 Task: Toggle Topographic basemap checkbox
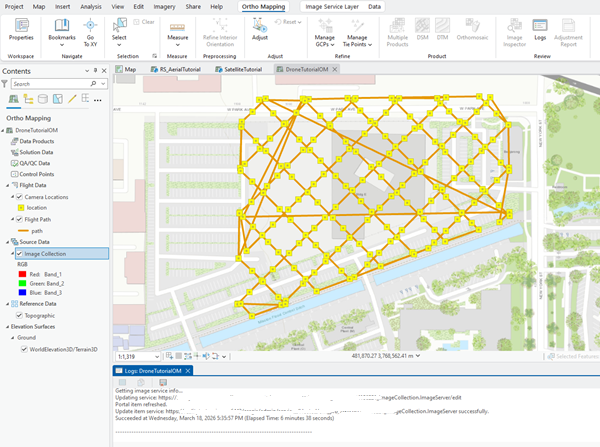tap(19, 315)
